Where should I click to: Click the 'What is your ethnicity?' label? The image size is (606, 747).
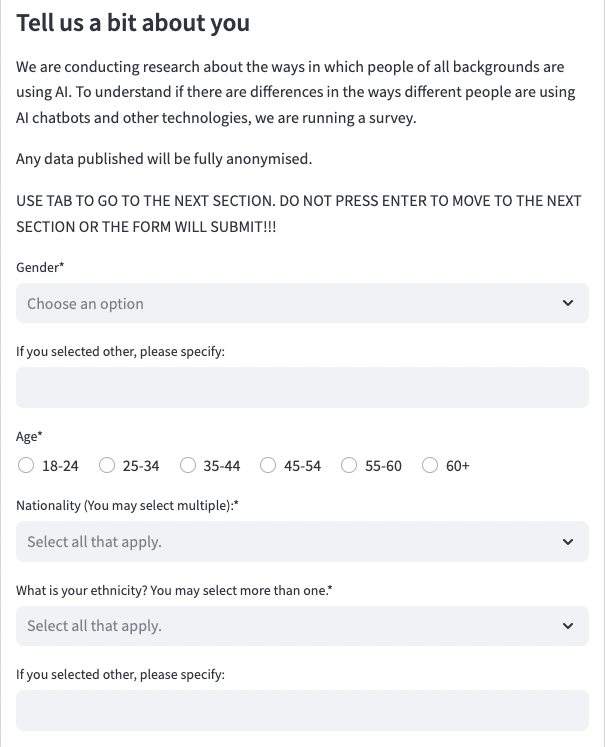(x=174, y=590)
